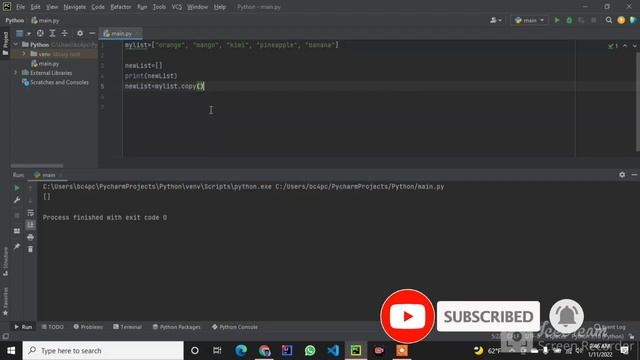The image size is (640, 360).
Task: Collapse all project tree items icon
Action: click(64, 33)
